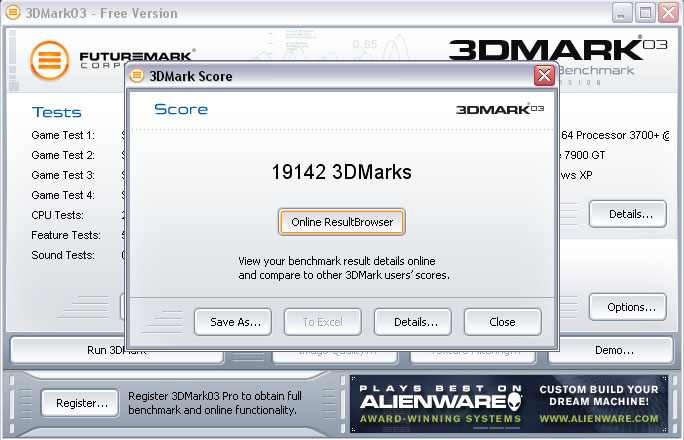The width and height of the screenshot is (684, 440).
Task: Open the Alienware advertisement banner
Action: tap(509, 404)
